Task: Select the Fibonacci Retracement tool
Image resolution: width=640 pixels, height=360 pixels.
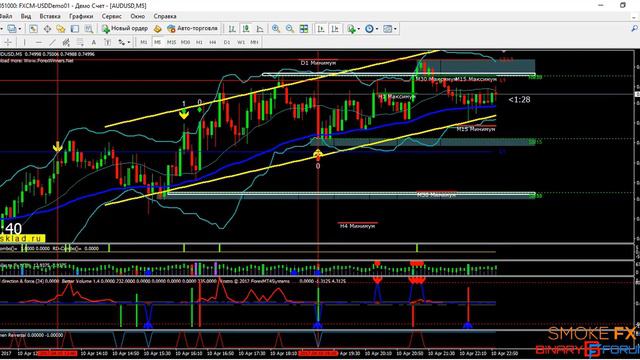Action: tap(80, 42)
